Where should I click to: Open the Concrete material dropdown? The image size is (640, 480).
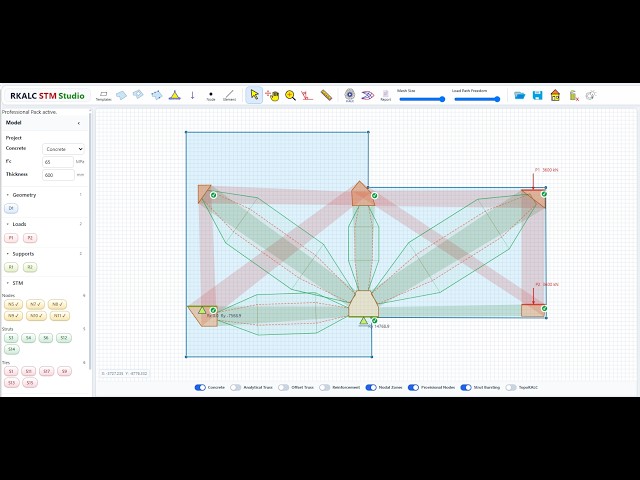[x=64, y=149]
